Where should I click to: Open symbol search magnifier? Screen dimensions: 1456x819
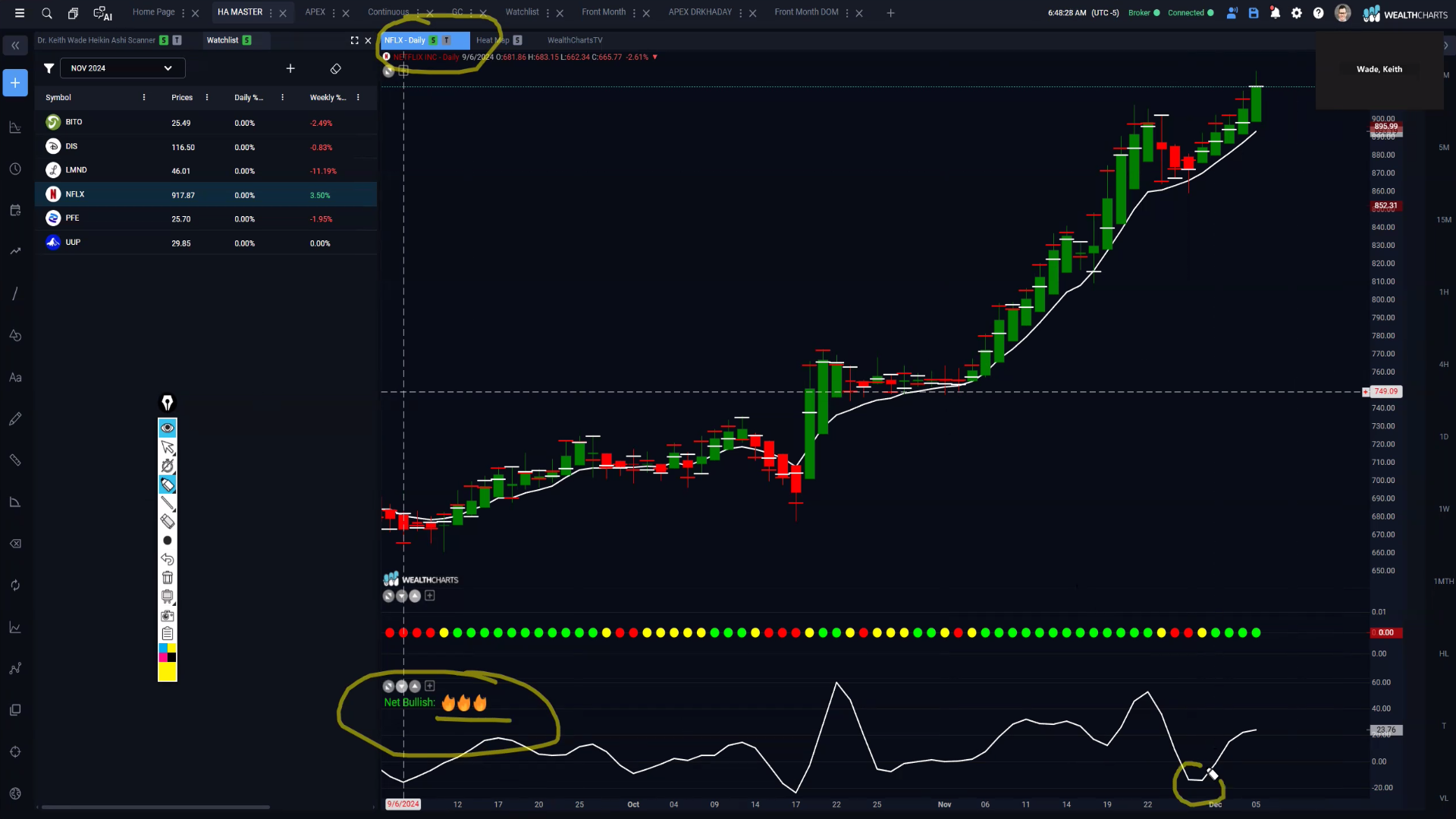(x=47, y=13)
